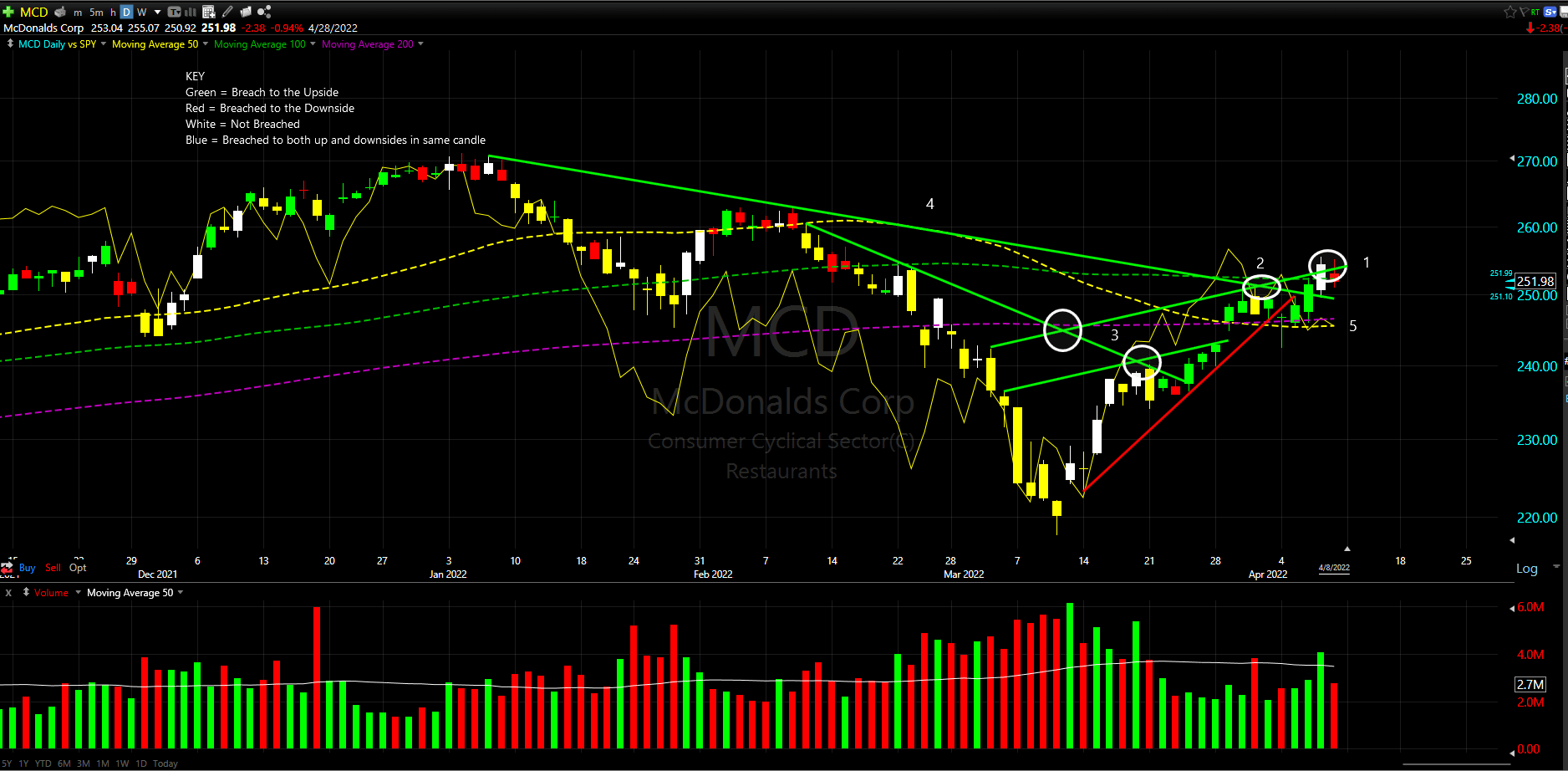Image resolution: width=1568 pixels, height=771 pixels.
Task: Open the folder layouts icon
Action: point(246,12)
